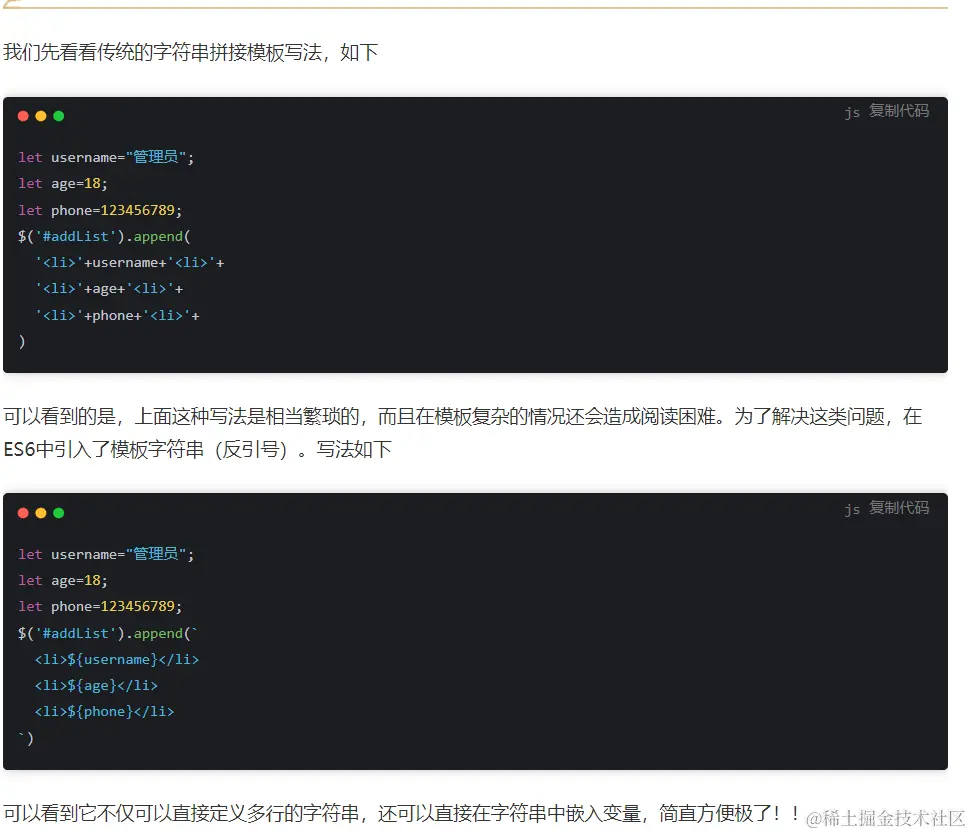Click let phone=123456789 in first code block

click(x=100, y=210)
